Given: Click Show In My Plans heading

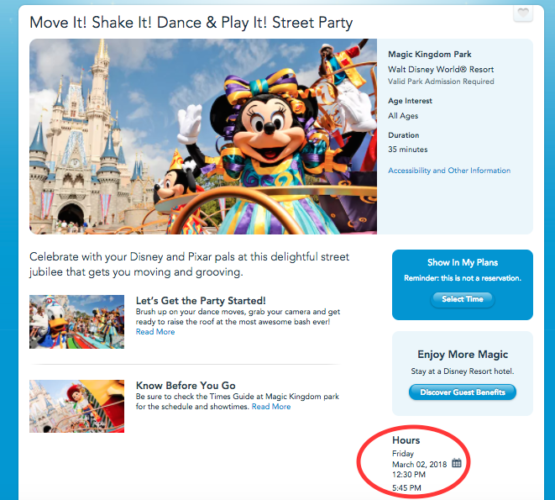Looking at the screenshot, I should (462, 263).
